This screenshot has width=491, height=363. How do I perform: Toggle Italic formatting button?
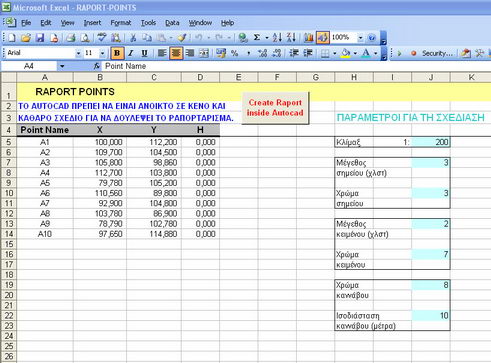click(x=131, y=53)
